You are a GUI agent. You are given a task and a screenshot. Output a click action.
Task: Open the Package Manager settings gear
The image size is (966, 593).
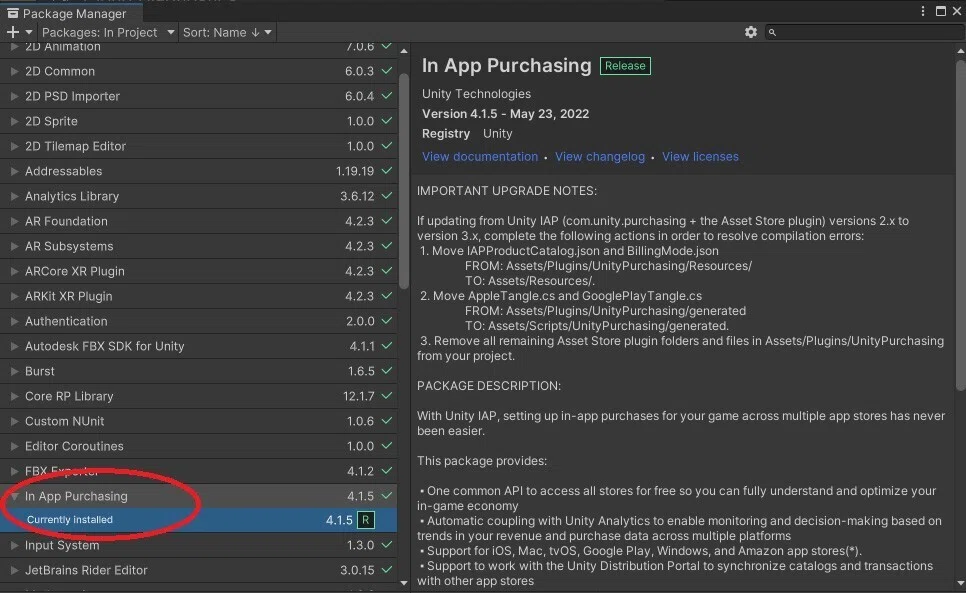point(750,32)
